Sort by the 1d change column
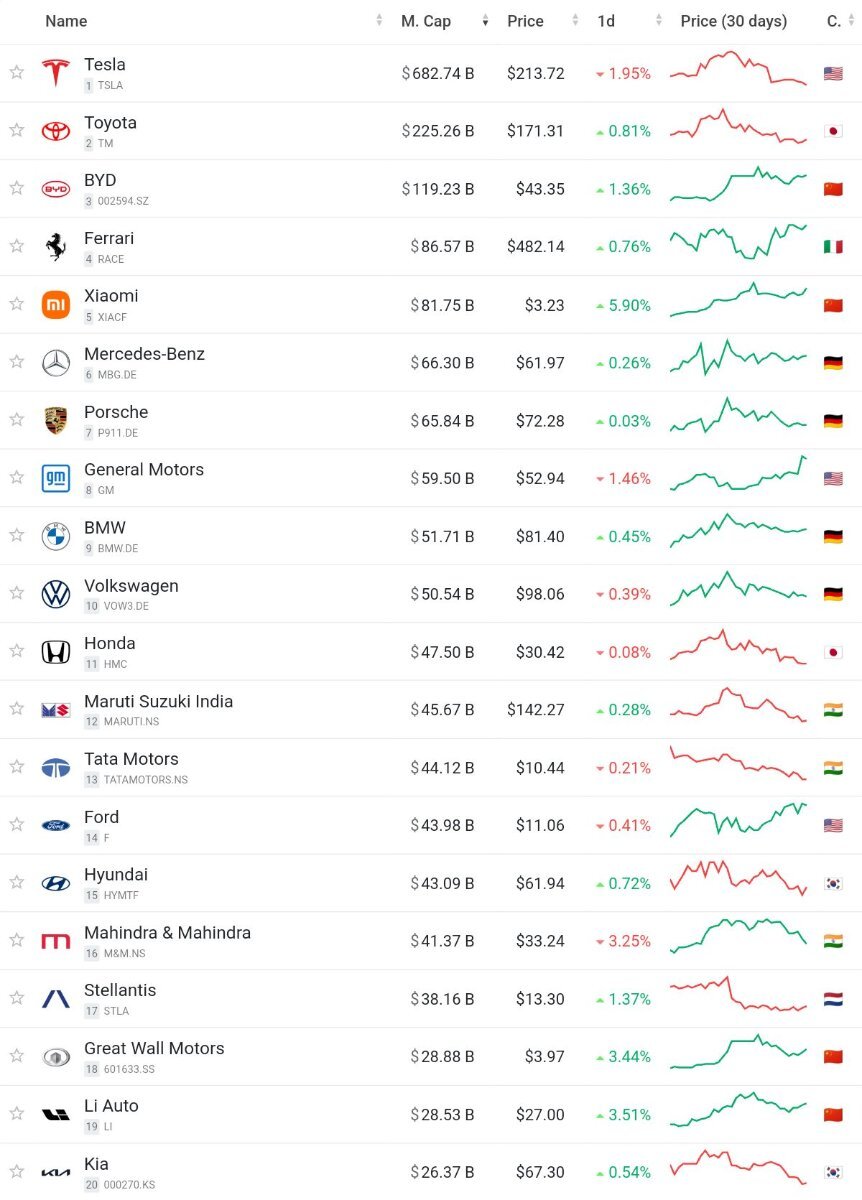Viewport: 862px width, 1200px height. 658,21
